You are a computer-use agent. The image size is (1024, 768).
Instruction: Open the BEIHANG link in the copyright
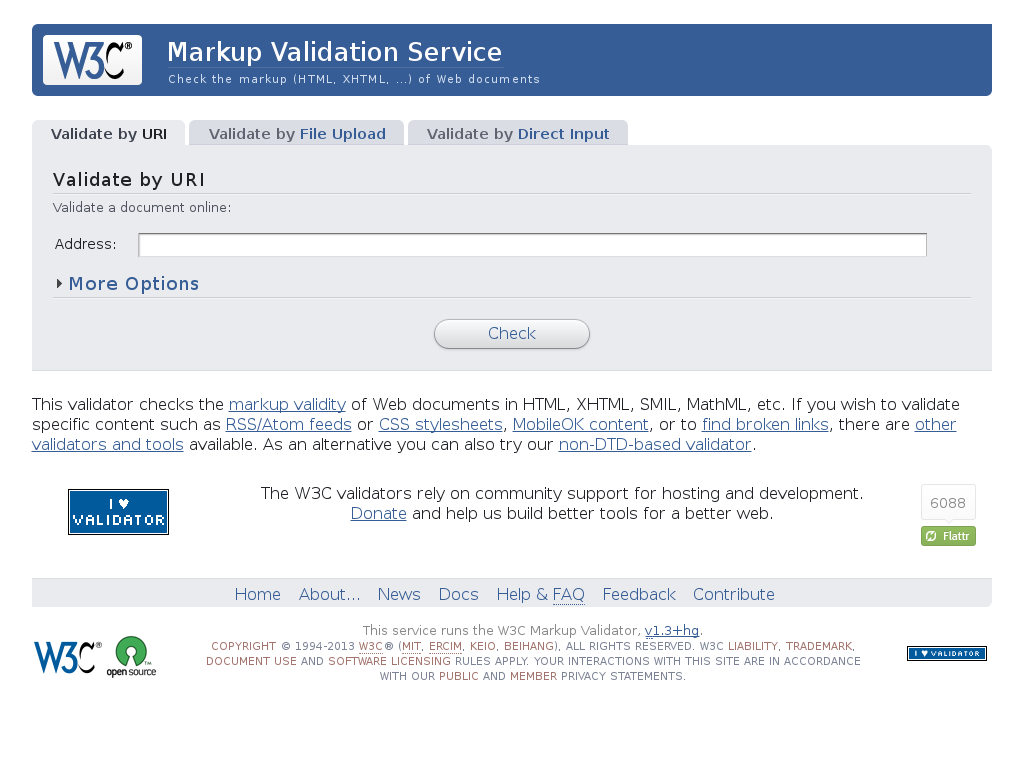tap(530, 646)
